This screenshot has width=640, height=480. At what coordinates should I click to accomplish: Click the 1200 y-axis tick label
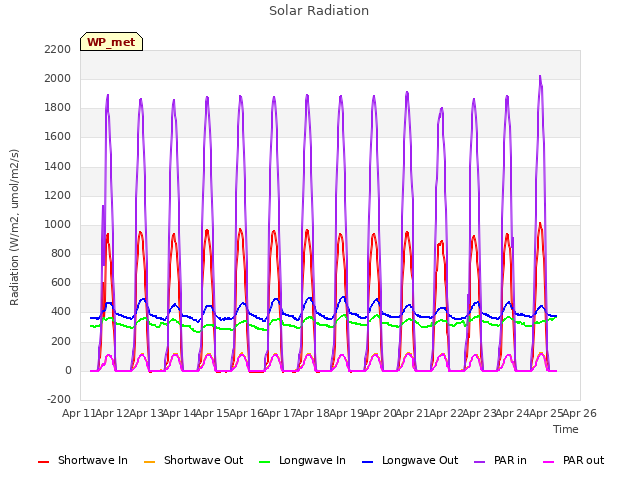coord(58,196)
